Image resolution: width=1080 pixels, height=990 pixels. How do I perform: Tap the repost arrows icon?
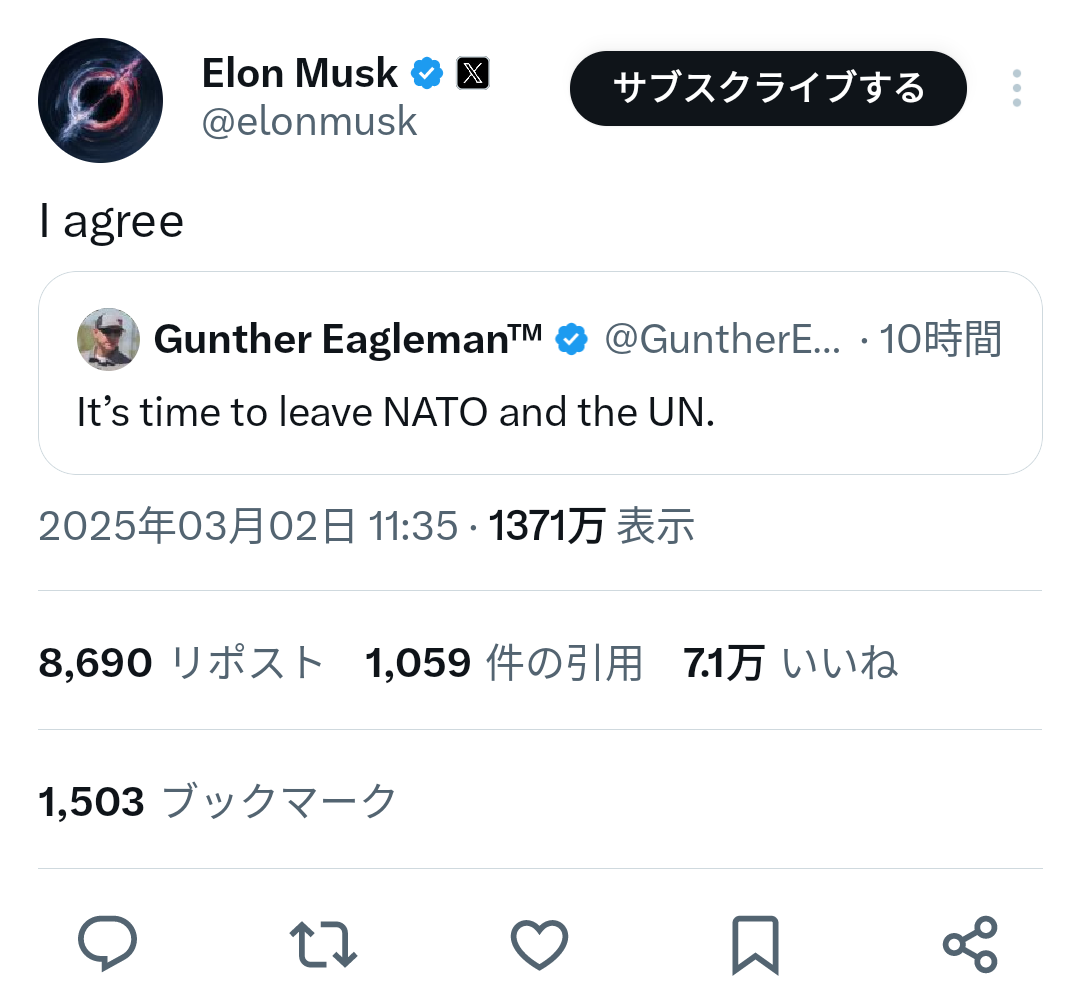[x=323, y=944]
